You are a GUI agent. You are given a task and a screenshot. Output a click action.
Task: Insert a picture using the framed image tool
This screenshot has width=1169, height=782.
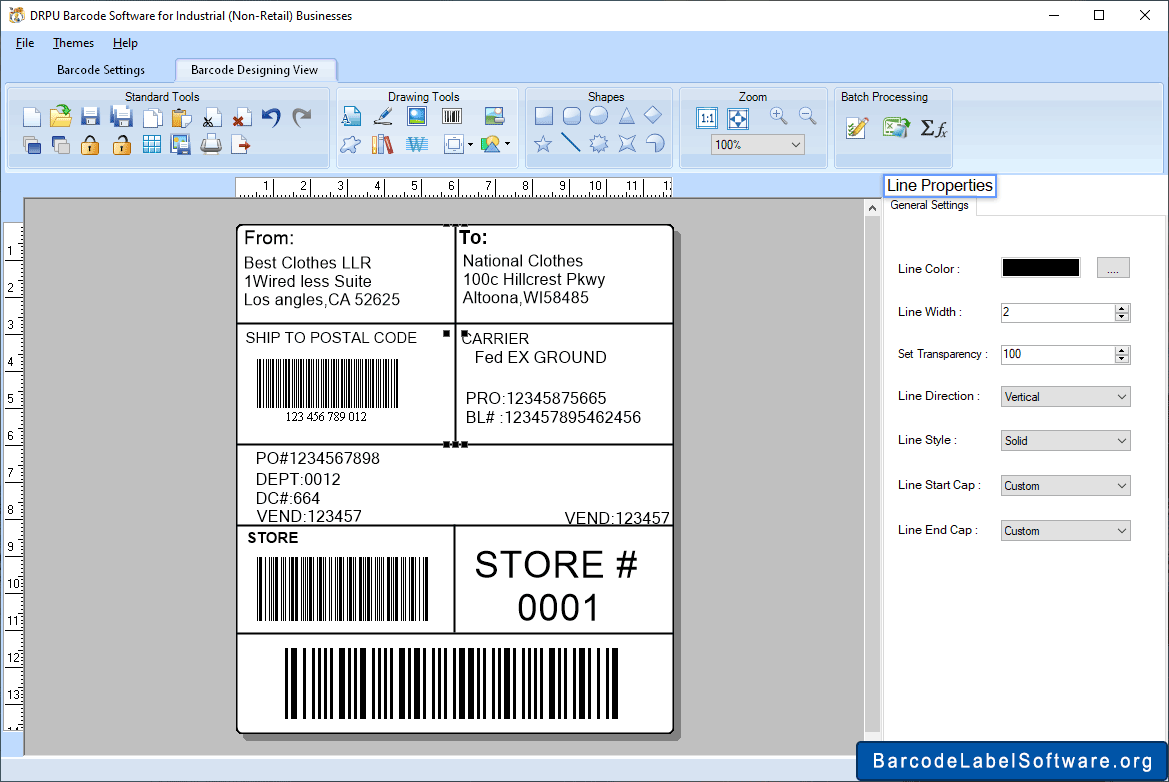pyautogui.click(x=417, y=116)
